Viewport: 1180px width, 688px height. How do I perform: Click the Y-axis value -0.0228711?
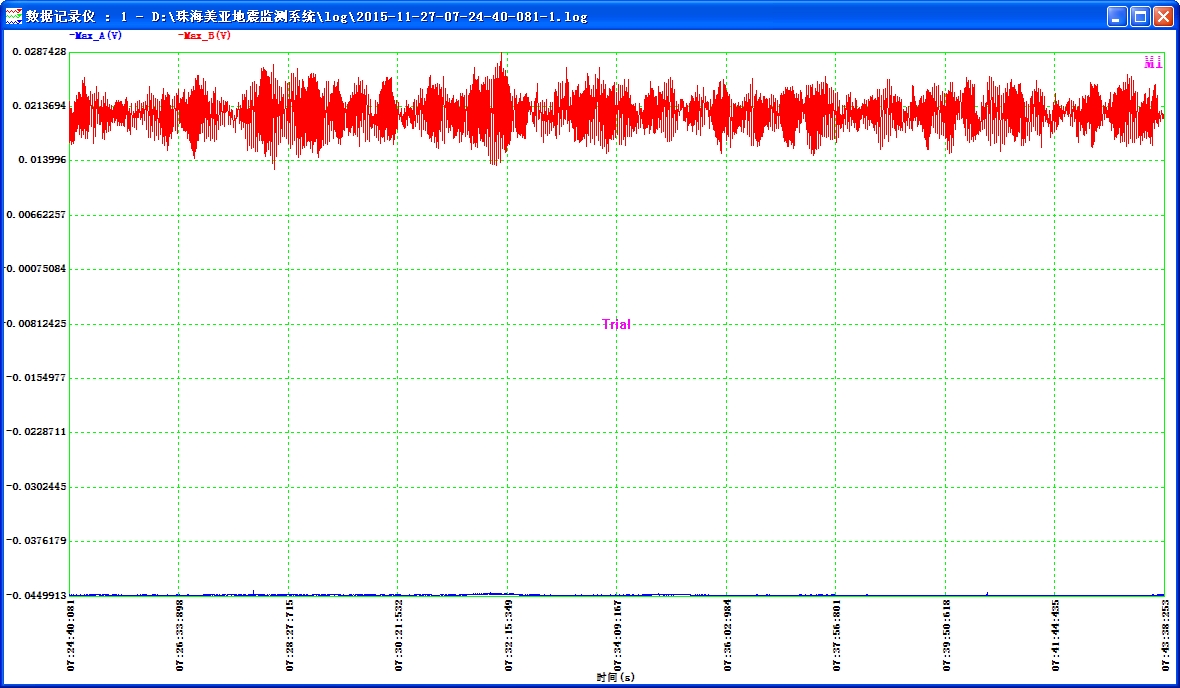37,432
